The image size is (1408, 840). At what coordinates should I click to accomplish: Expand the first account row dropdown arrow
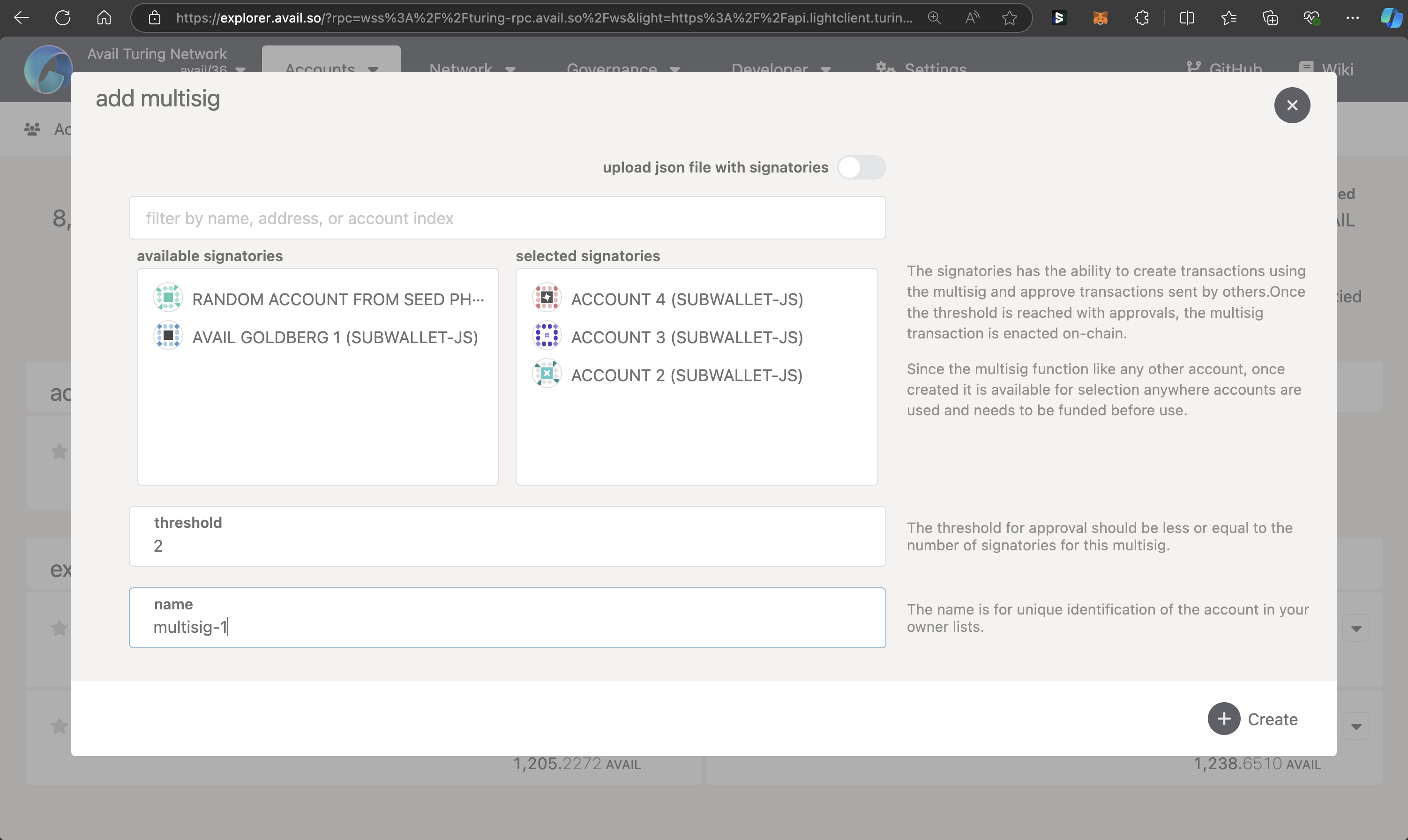click(1356, 628)
